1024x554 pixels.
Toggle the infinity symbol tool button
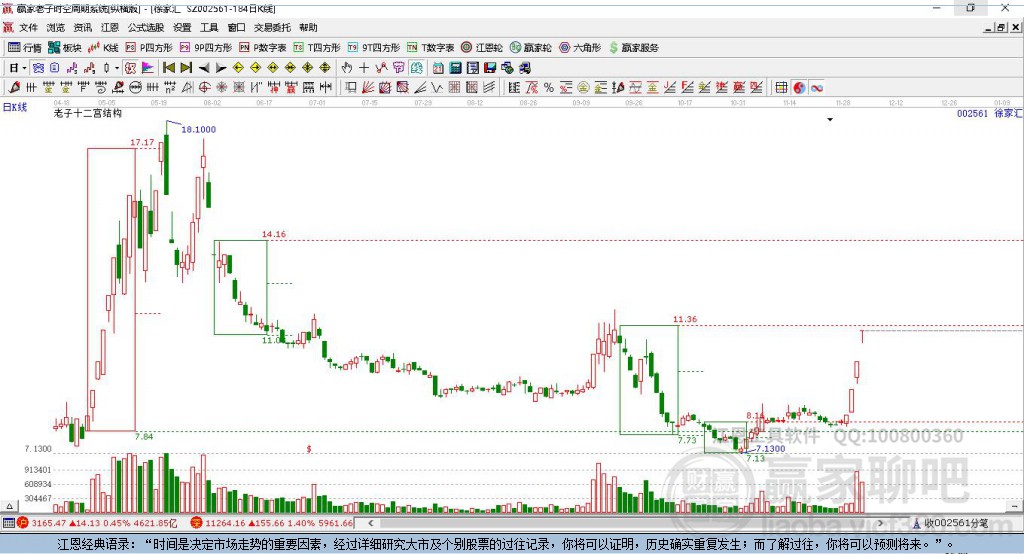point(816,87)
